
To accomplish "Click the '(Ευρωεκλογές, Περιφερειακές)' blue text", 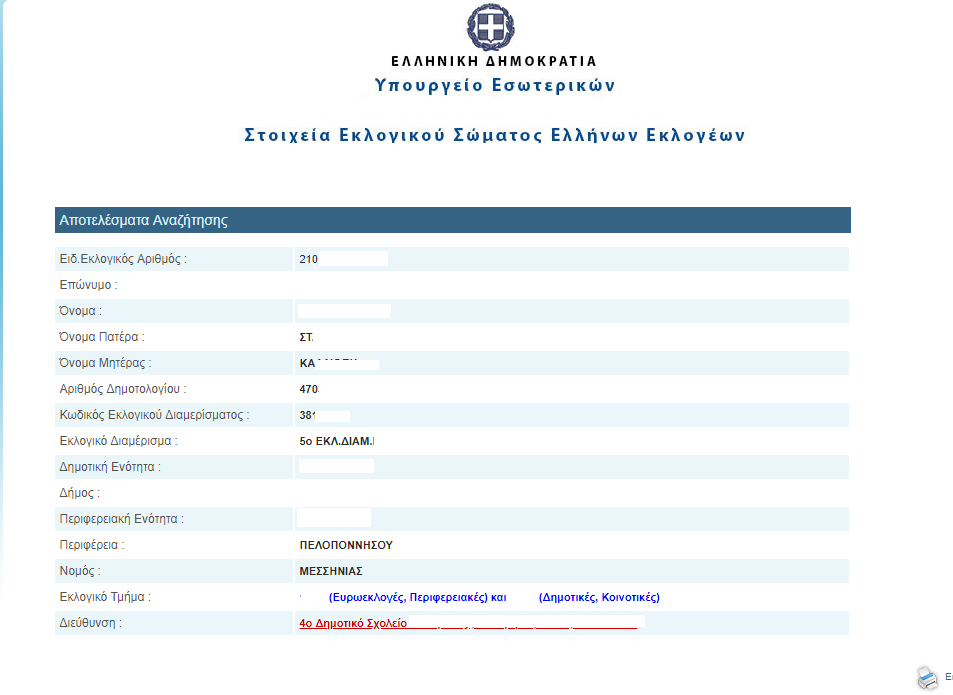I will 408,598.
